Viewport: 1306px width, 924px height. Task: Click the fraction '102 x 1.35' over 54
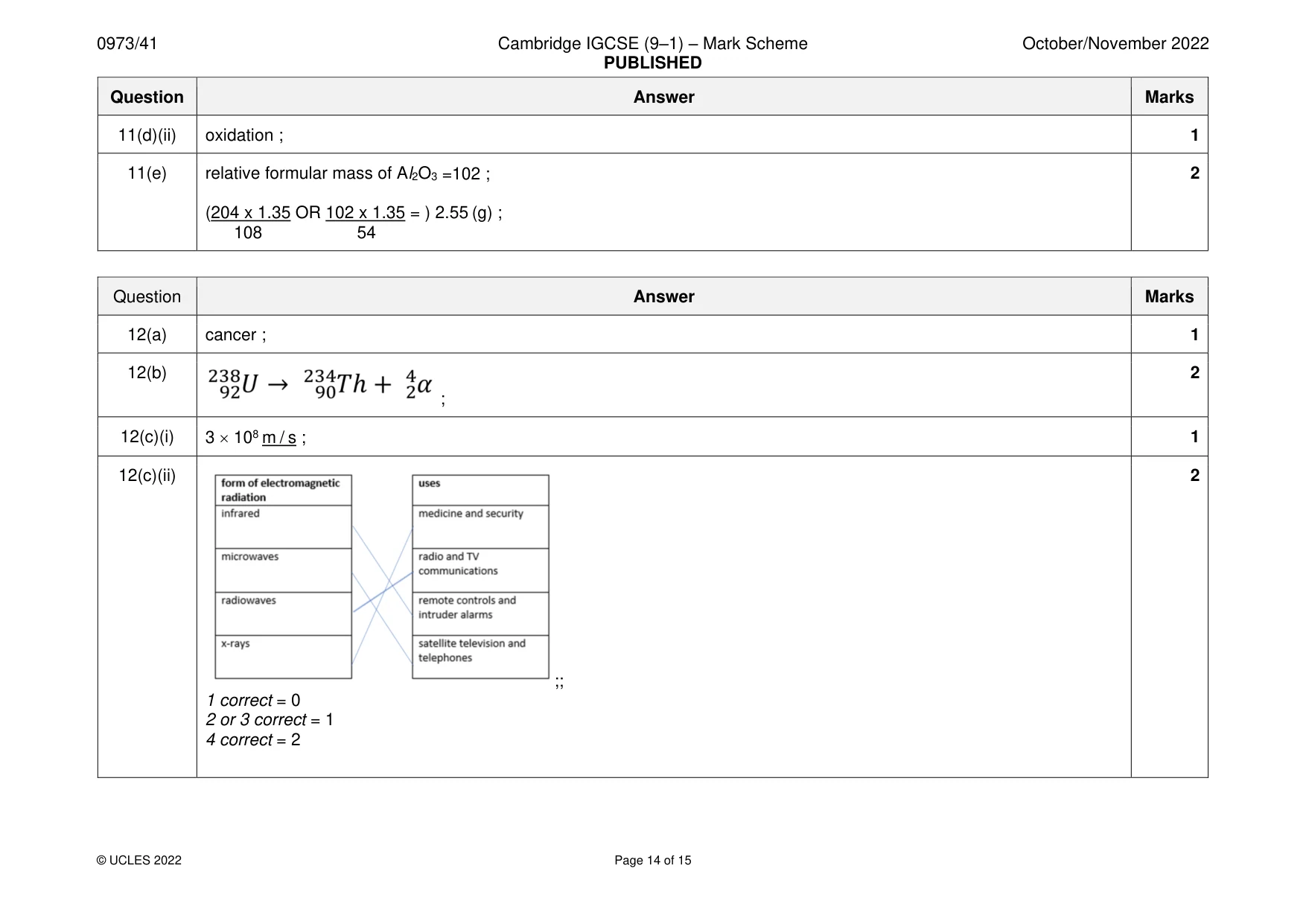click(365, 222)
